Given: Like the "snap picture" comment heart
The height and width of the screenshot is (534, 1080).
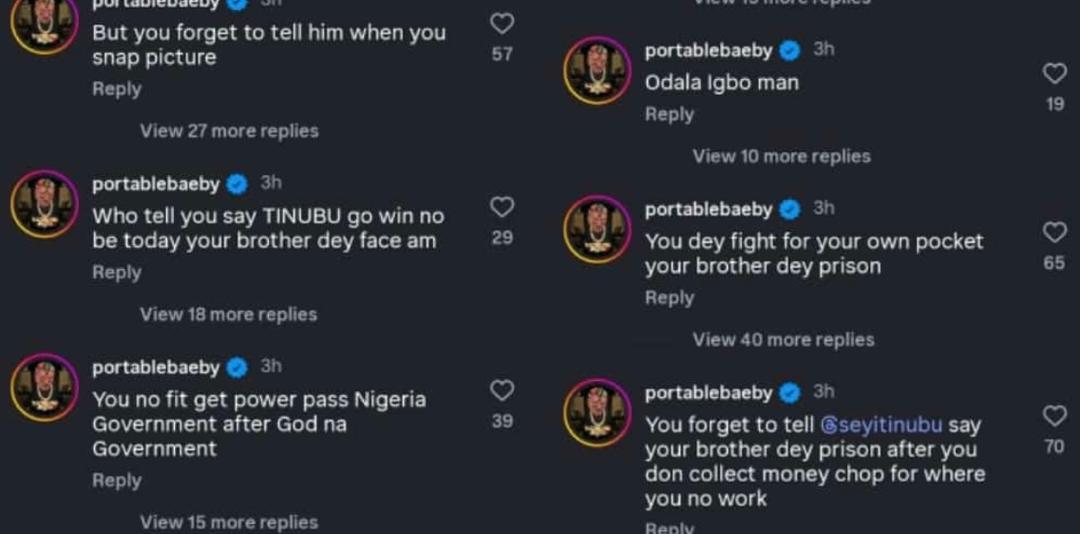Looking at the screenshot, I should click(x=502, y=23).
